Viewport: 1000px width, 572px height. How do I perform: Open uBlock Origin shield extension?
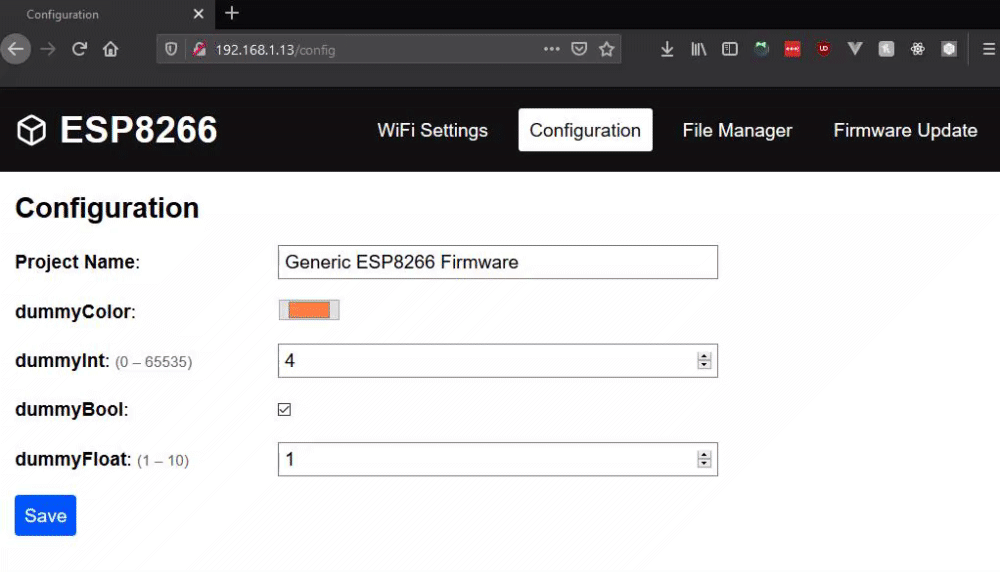[823, 49]
